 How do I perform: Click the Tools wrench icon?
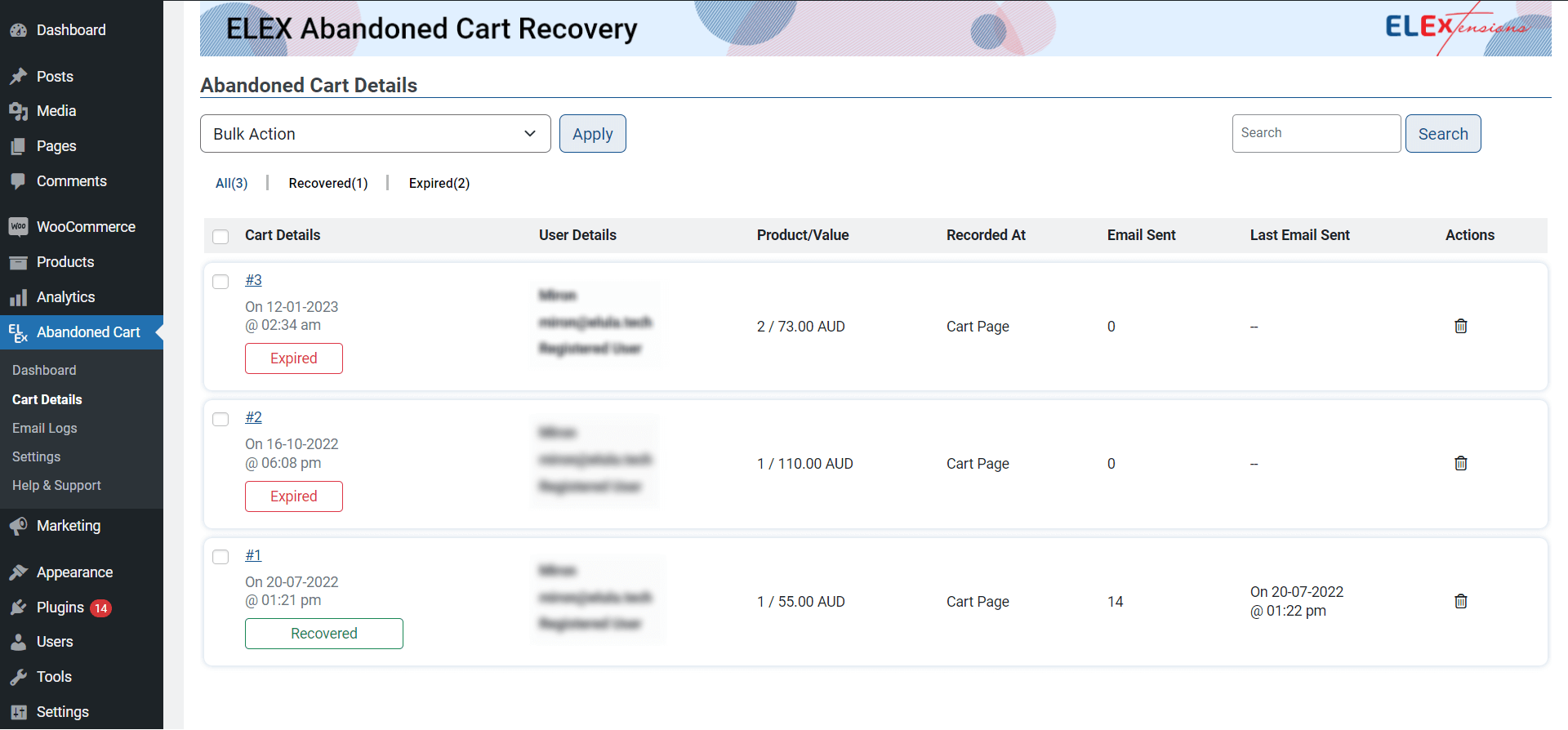point(18,677)
